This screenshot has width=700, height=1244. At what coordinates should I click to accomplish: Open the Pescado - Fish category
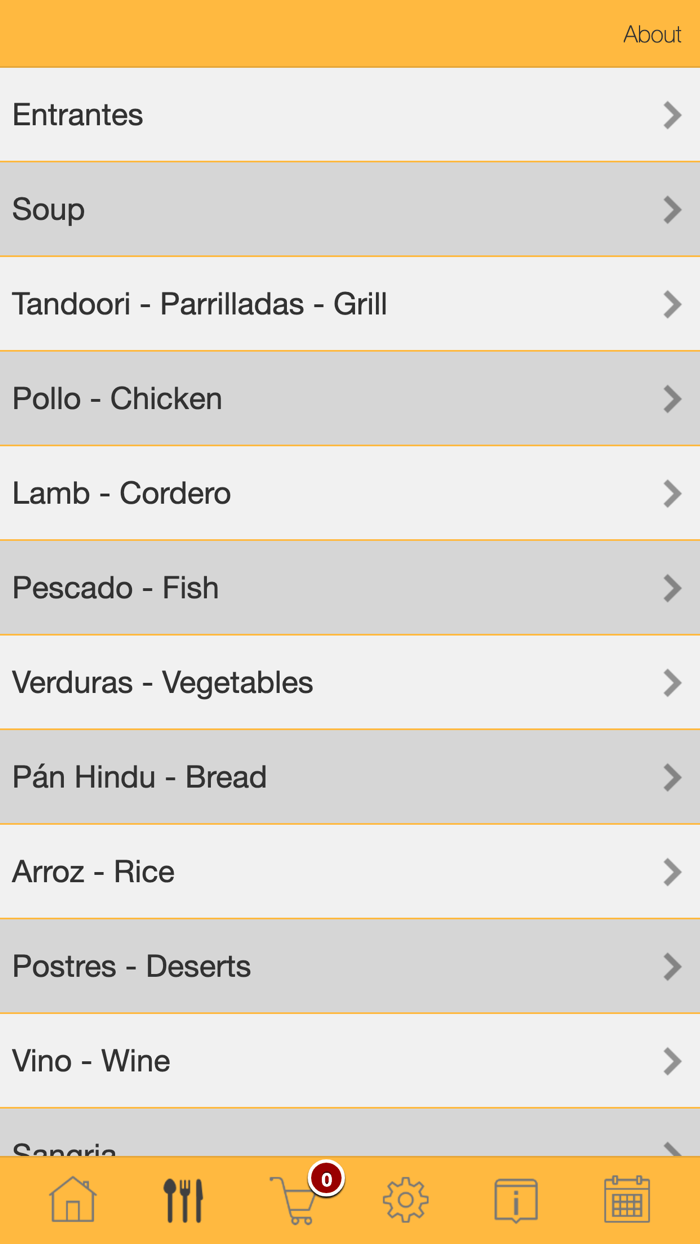point(350,588)
